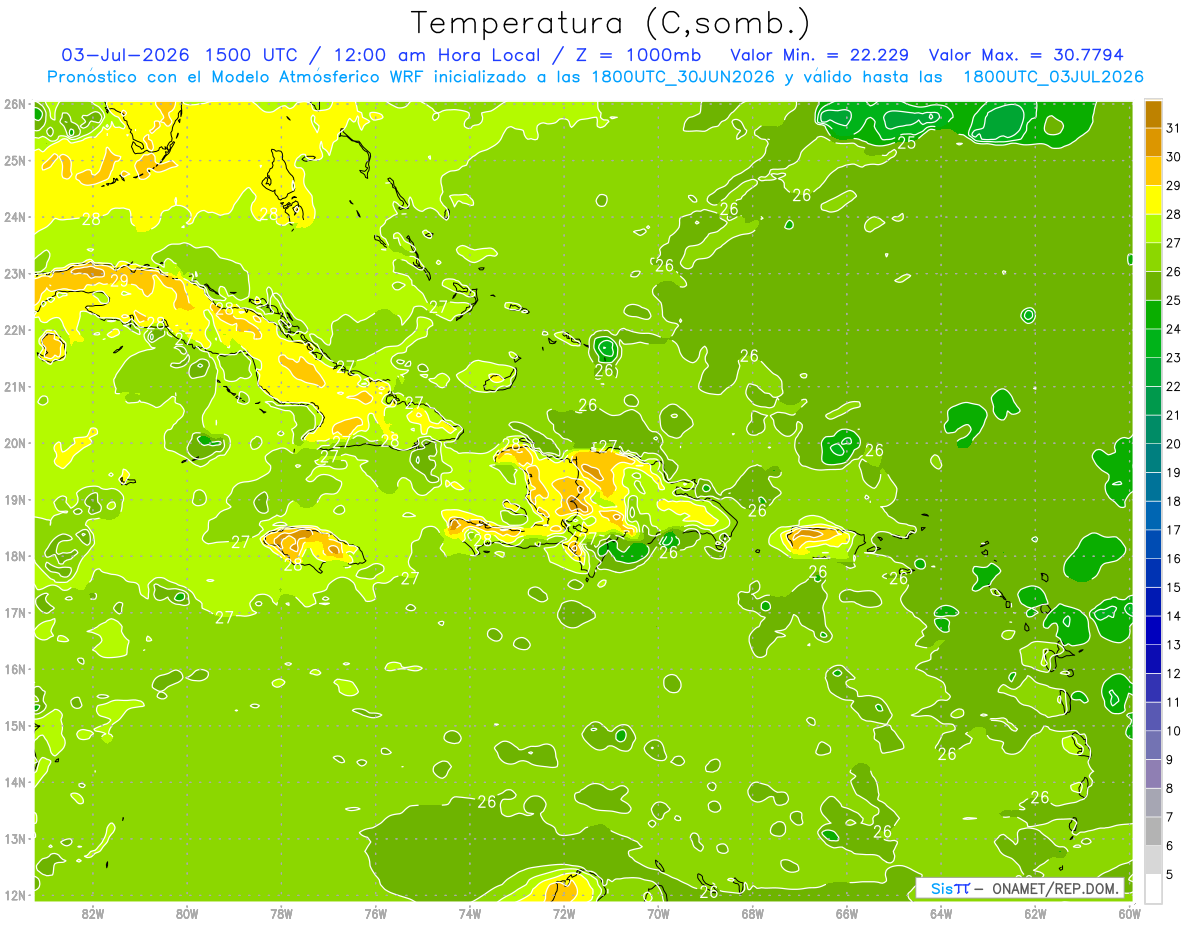
Task: Click the topmost brown color-scale swatch above 31
Action: [1153, 114]
